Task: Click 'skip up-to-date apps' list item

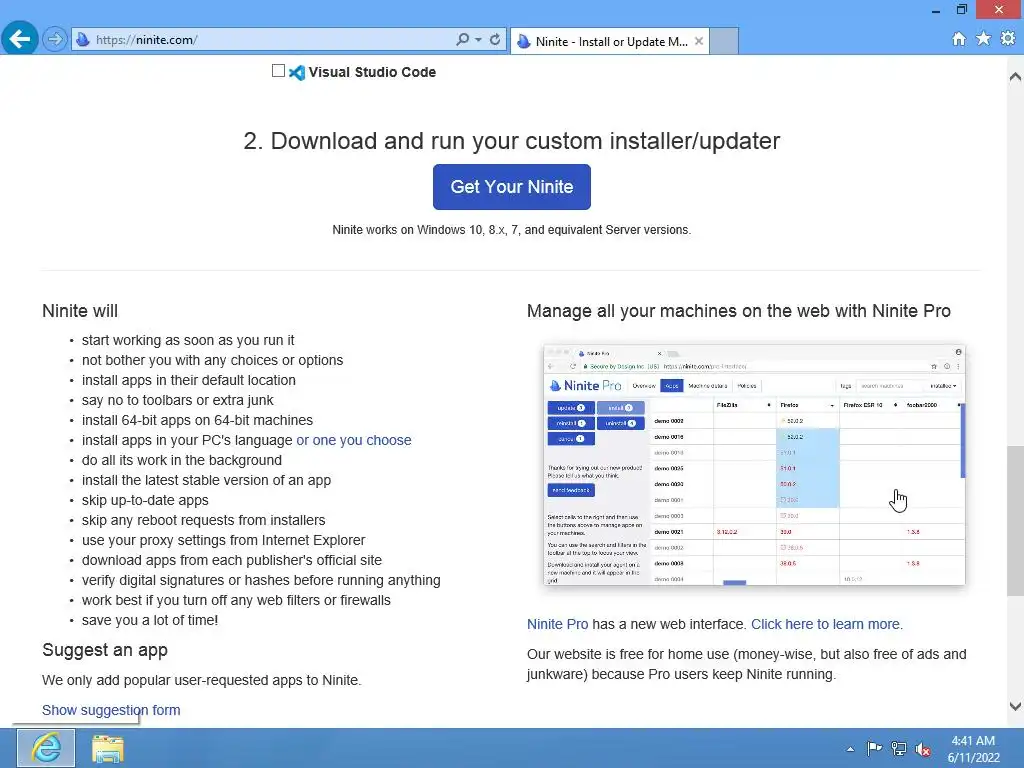Action: coord(145,500)
